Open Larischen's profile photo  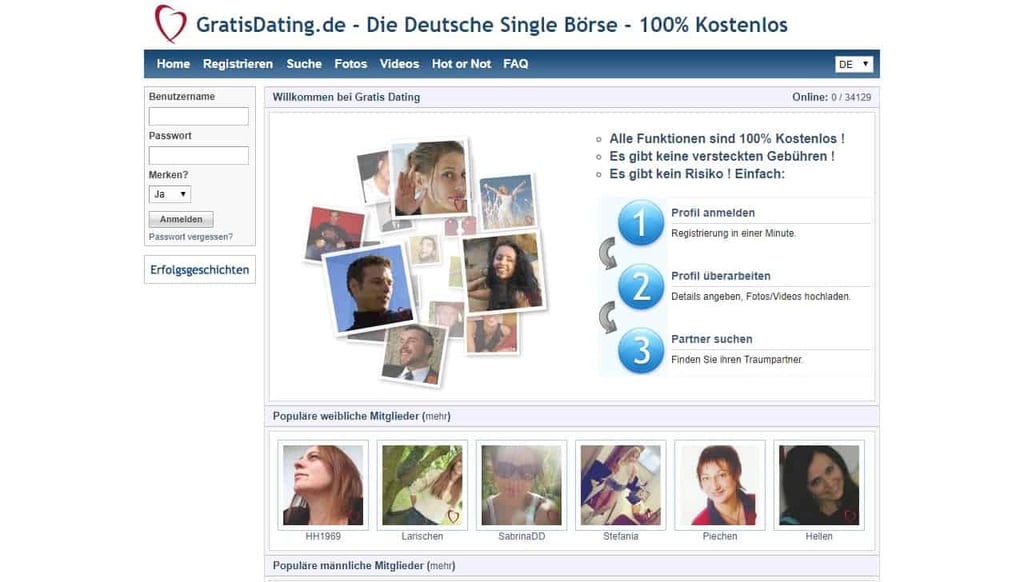422,485
